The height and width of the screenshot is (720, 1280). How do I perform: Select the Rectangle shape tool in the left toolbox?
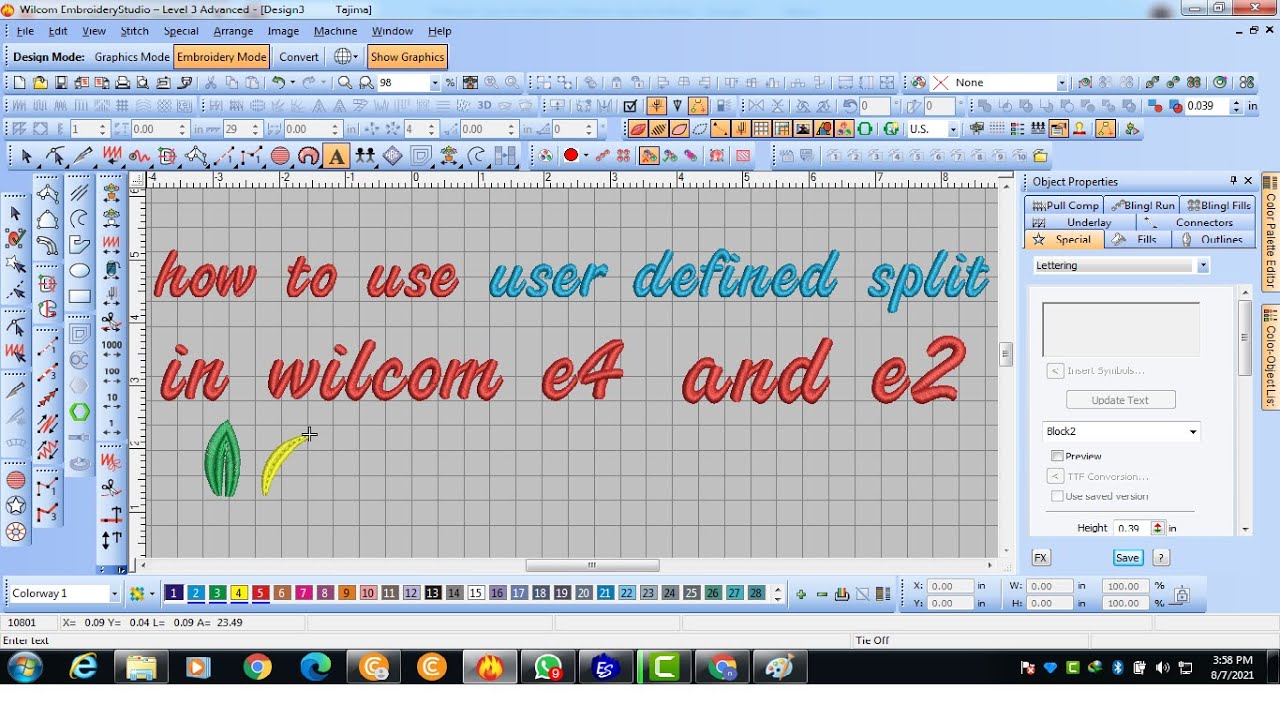point(80,297)
